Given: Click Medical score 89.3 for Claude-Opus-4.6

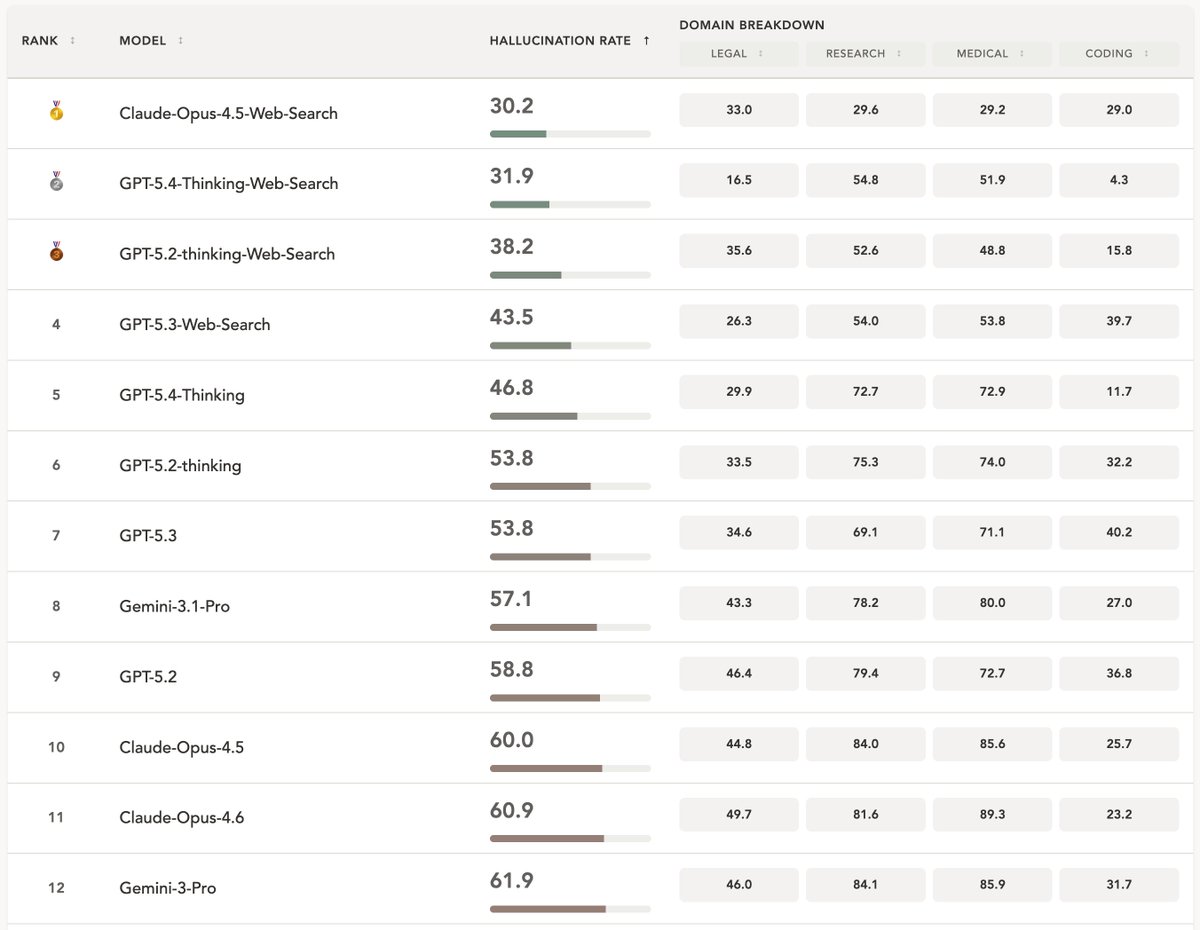Looking at the screenshot, I should point(992,815).
